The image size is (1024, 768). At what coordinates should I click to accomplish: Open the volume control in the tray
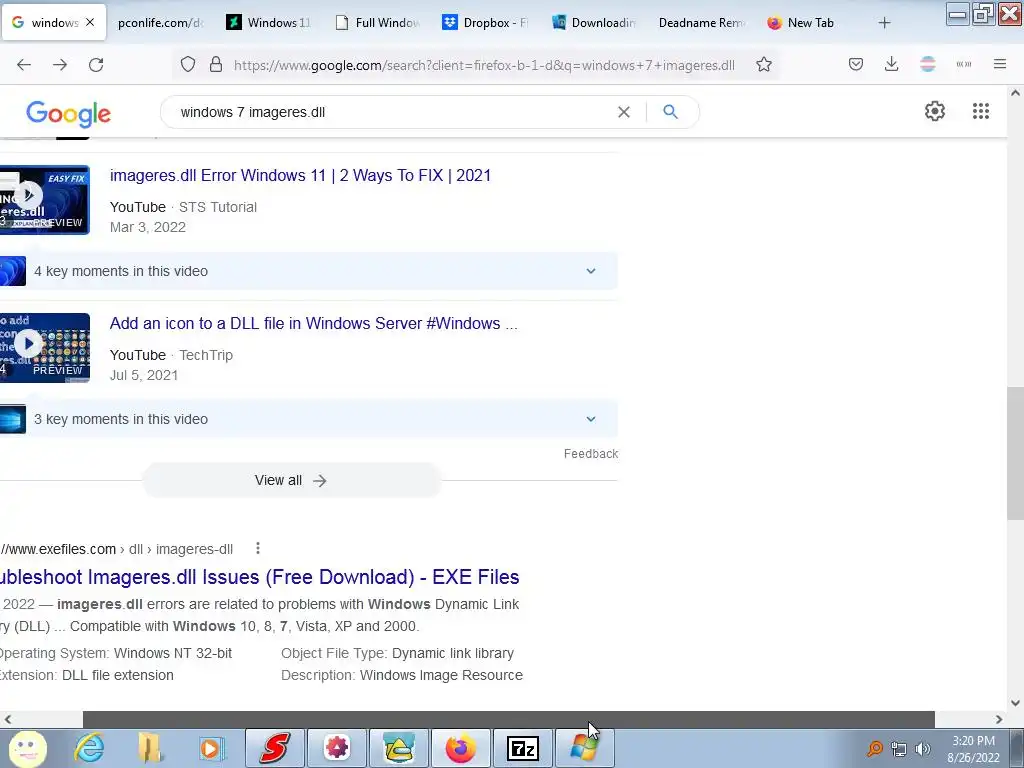923,749
